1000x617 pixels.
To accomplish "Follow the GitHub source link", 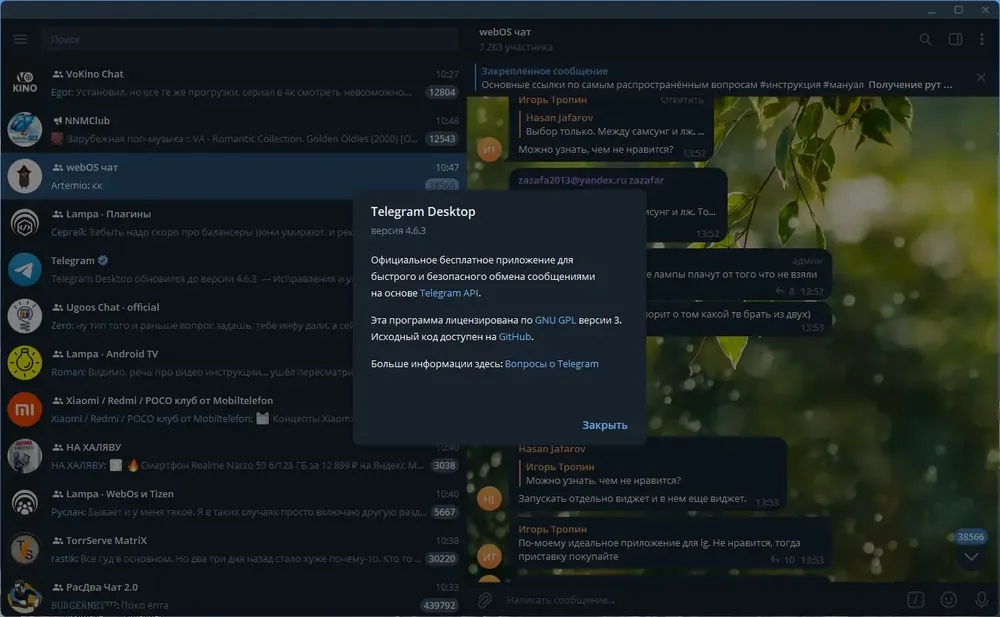I will tap(515, 336).
